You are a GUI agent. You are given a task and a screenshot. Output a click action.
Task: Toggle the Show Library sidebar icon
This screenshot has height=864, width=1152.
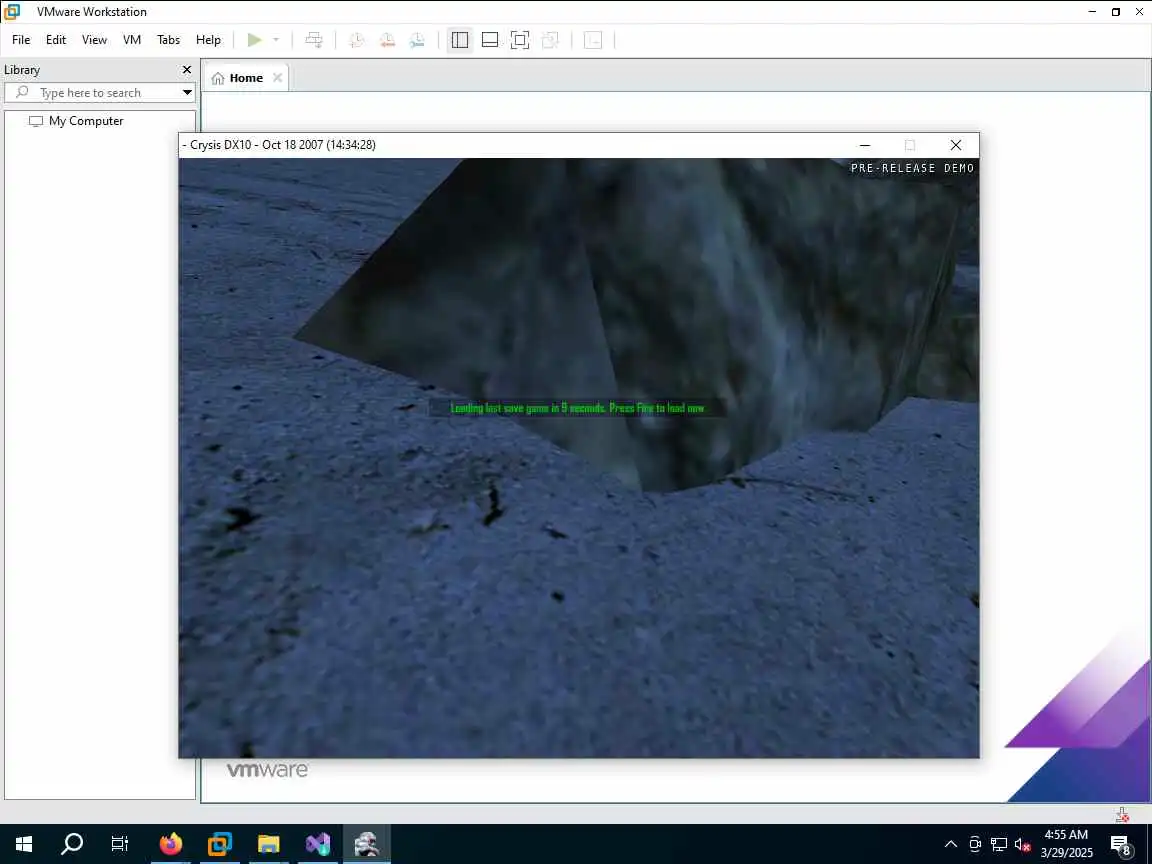click(460, 40)
